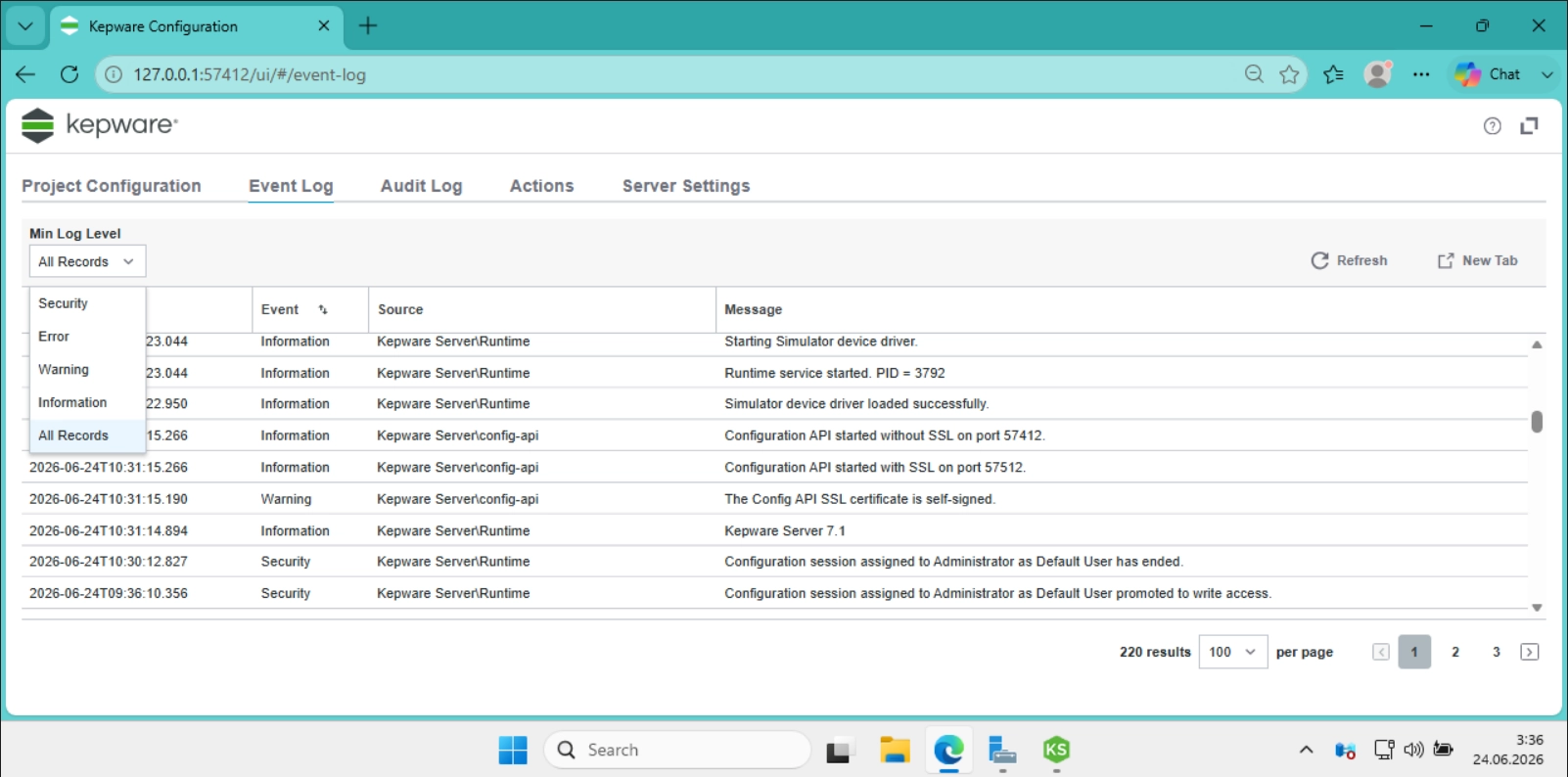1568x777 pixels.
Task: Open a new browser tab with plus
Action: [368, 26]
